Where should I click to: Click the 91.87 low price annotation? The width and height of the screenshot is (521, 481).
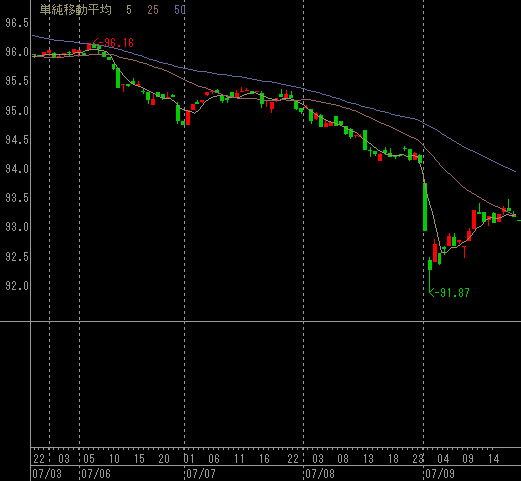pos(450,293)
